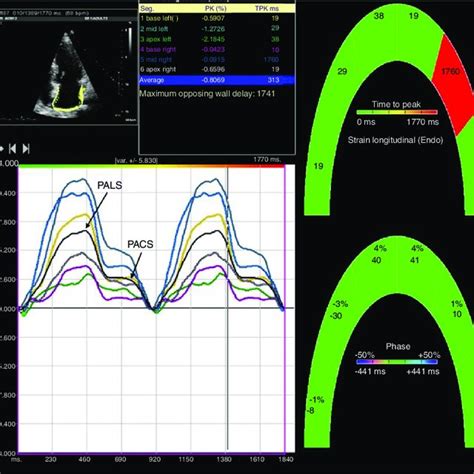Click the Average 313 TPK value

pos(273,80)
